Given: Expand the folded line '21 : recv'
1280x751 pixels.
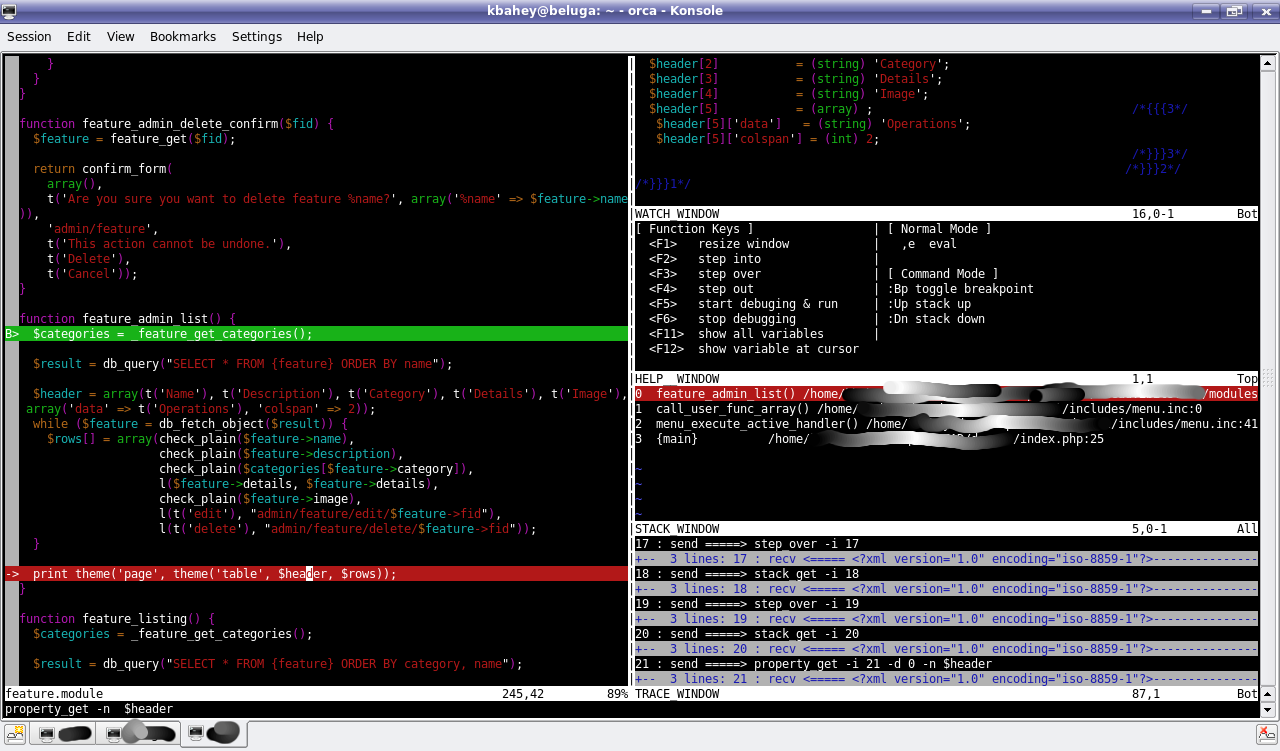Looking at the screenshot, I should 946,679.
